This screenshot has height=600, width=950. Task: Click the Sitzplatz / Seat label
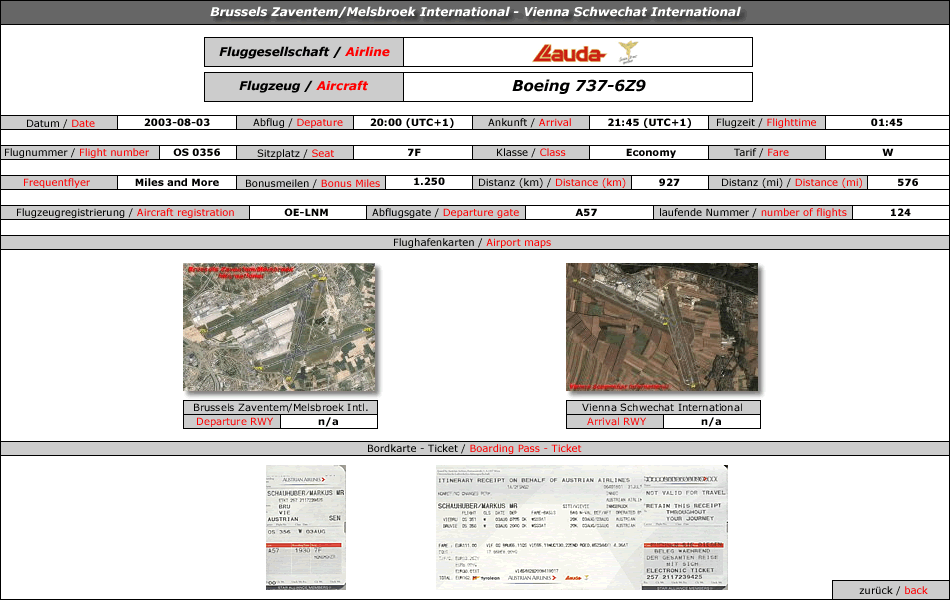click(296, 153)
